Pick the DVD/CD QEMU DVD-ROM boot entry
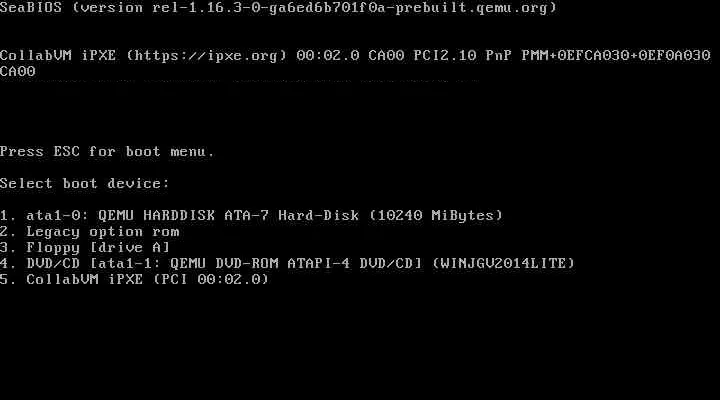 287,263
